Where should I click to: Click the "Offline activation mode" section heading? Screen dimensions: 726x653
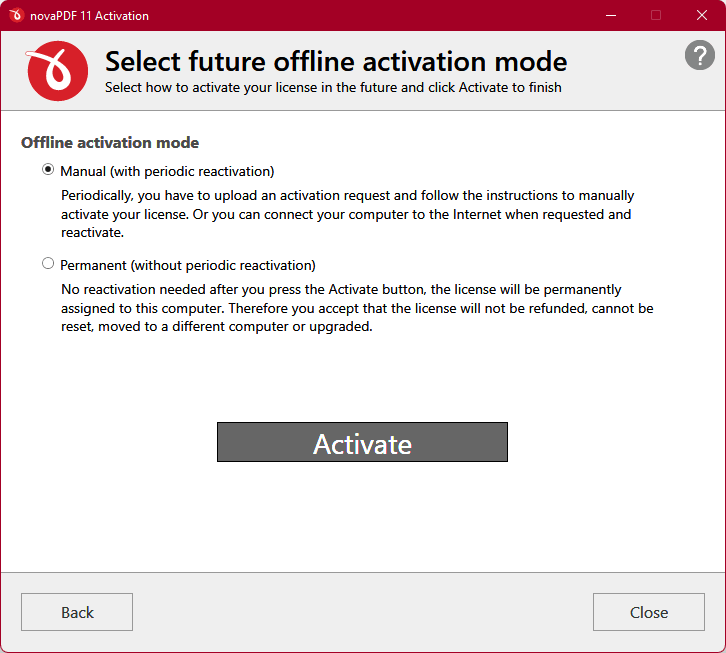(110, 143)
